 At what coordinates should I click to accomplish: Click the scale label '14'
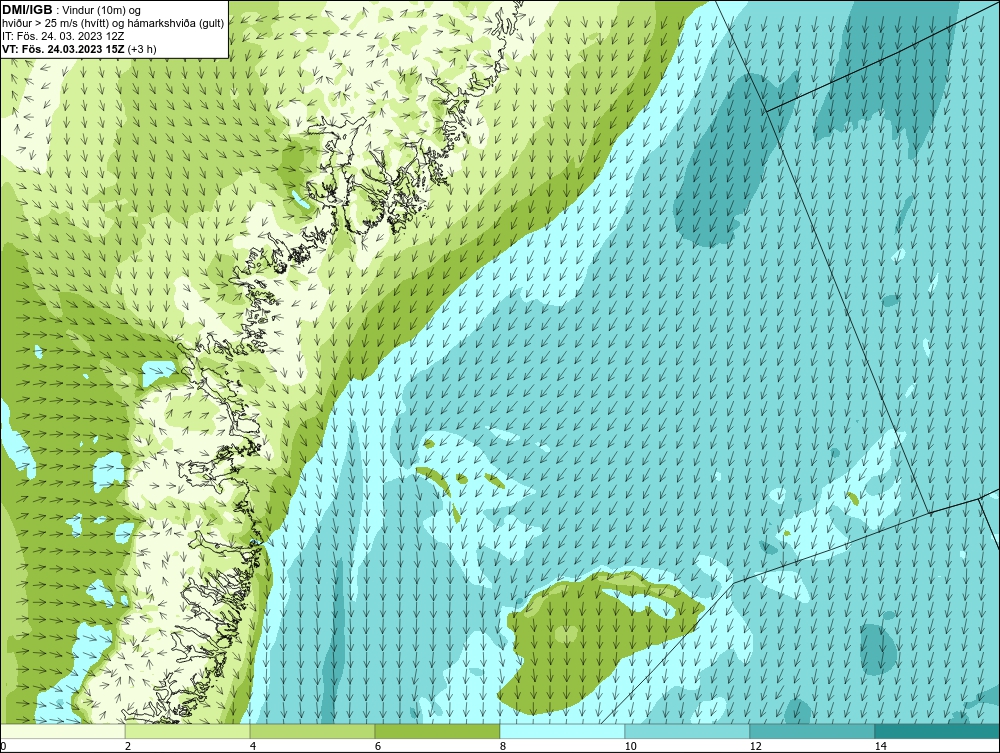click(881, 746)
